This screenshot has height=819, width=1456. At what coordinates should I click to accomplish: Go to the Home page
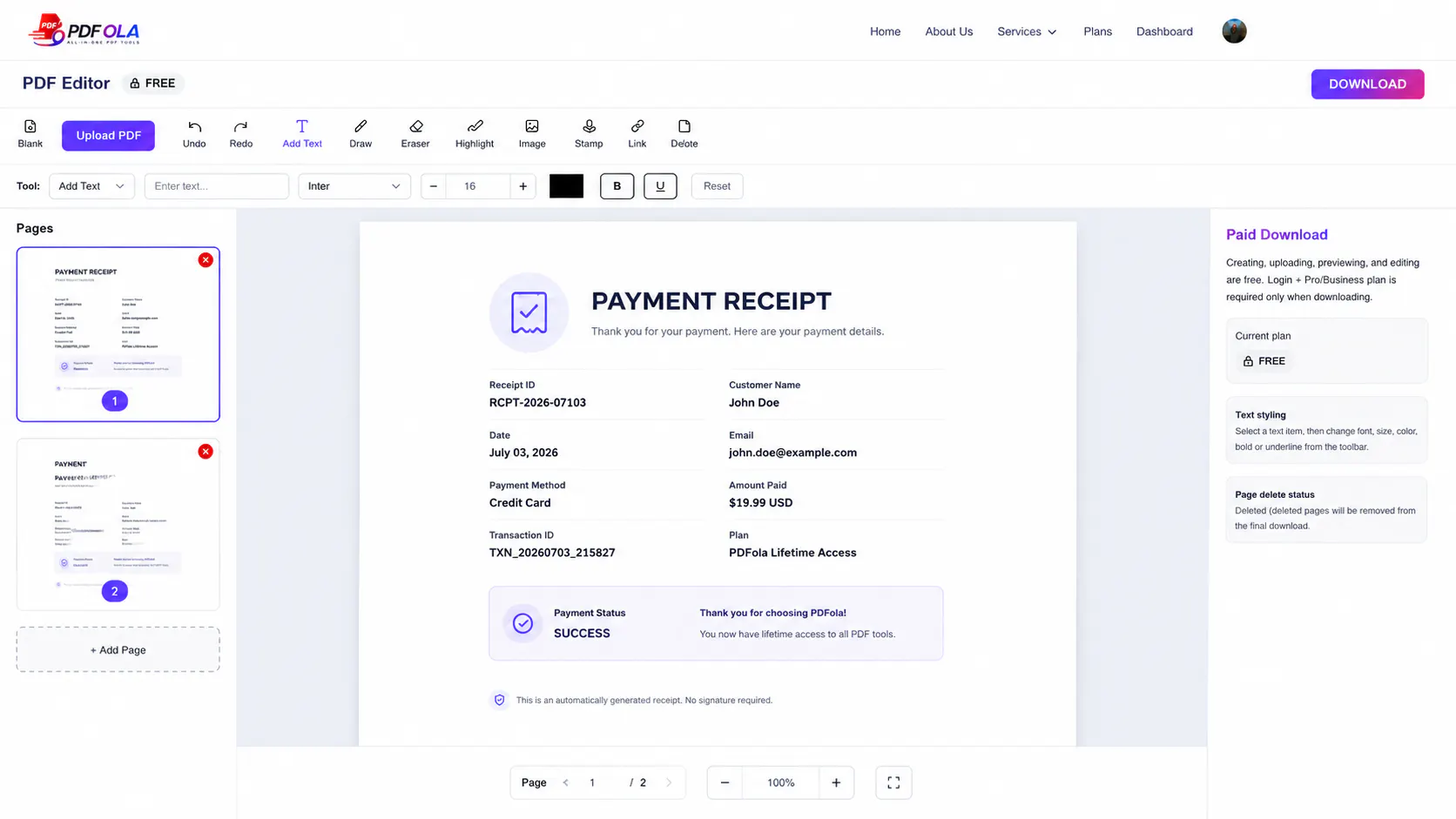point(885,31)
